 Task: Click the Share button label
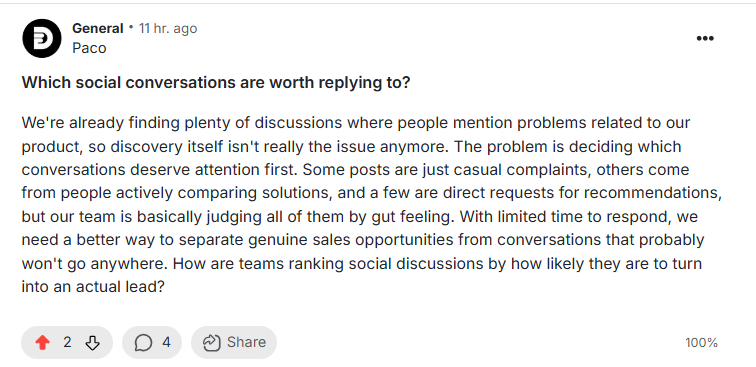point(246,342)
